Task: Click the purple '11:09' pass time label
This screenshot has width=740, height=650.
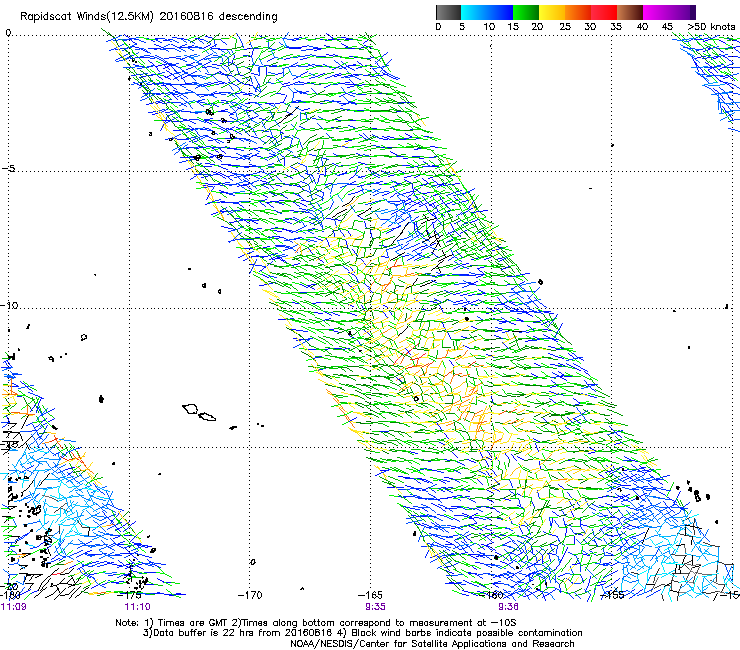Action: 14,607
